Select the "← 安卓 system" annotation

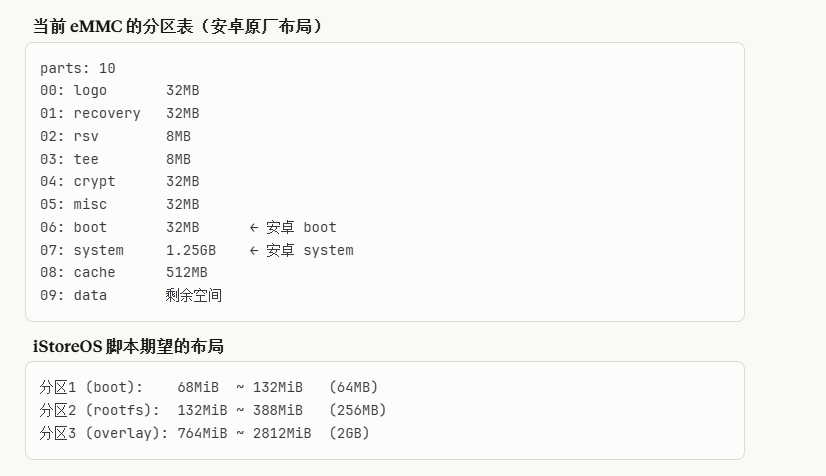(301, 250)
